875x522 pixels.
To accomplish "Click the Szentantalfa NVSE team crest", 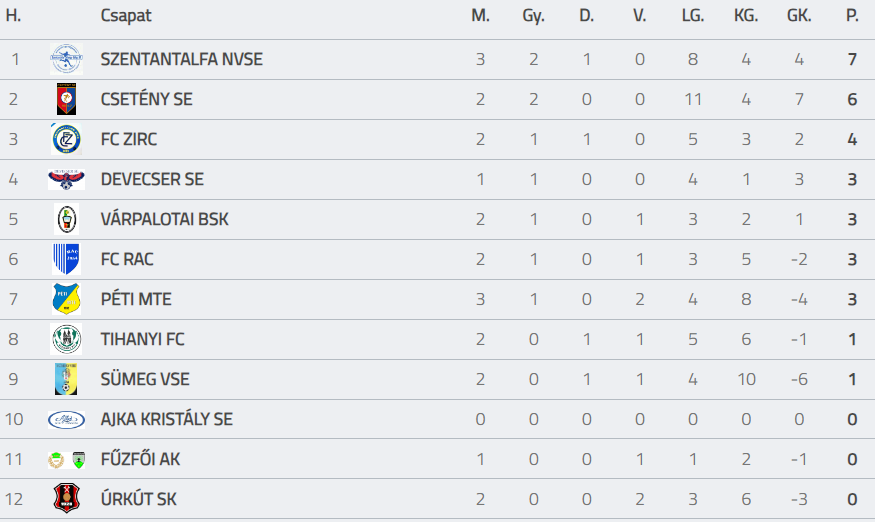I will coord(66,59).
